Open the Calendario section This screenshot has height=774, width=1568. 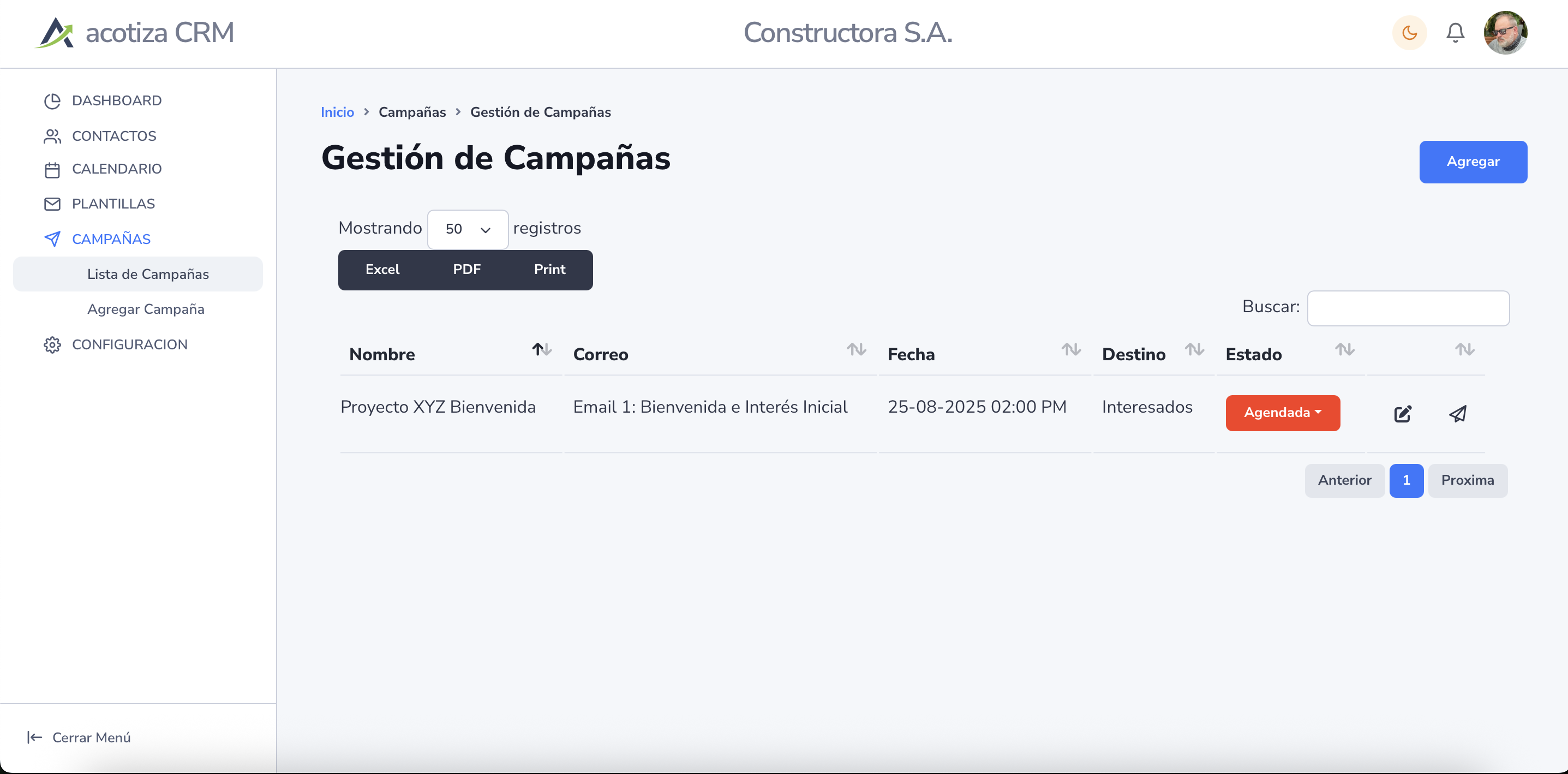point(116,169)
